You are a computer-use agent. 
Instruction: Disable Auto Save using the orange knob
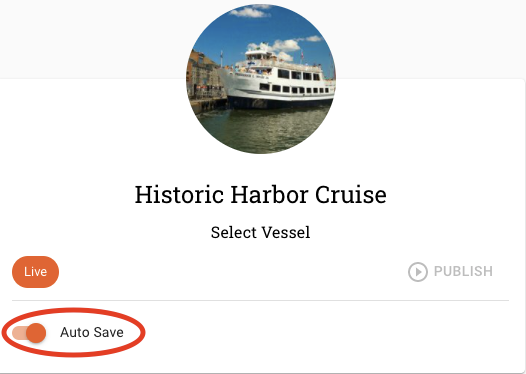coord(36,333)
